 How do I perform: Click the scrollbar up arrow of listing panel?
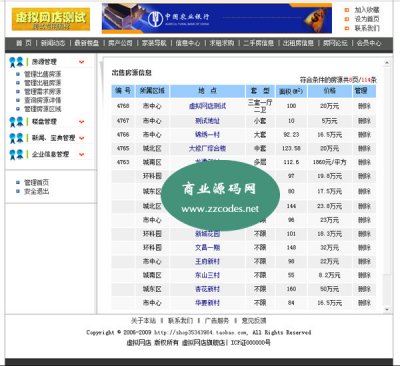[387, 63]
